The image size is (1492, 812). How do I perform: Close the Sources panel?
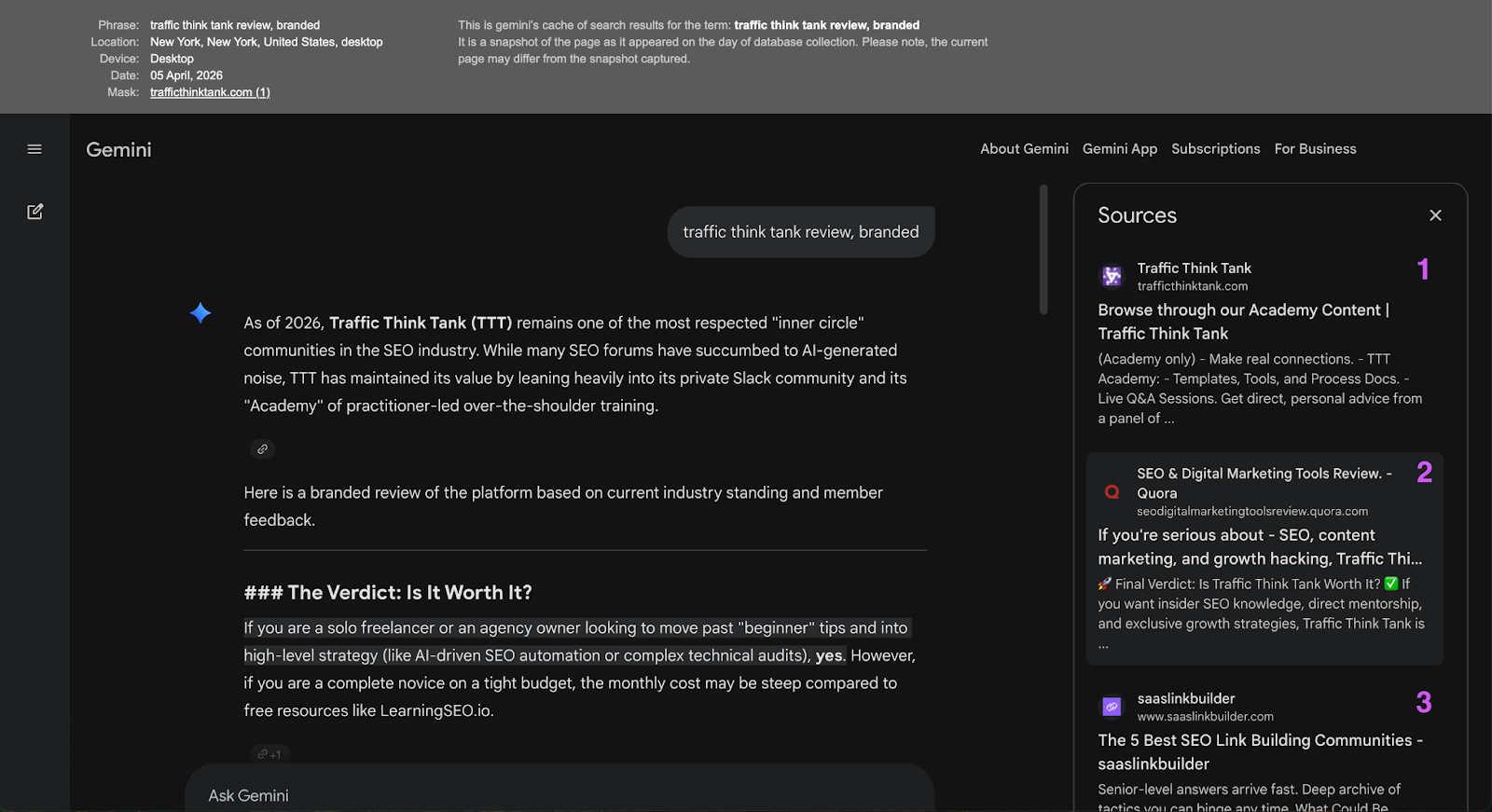pos(1435,215)
